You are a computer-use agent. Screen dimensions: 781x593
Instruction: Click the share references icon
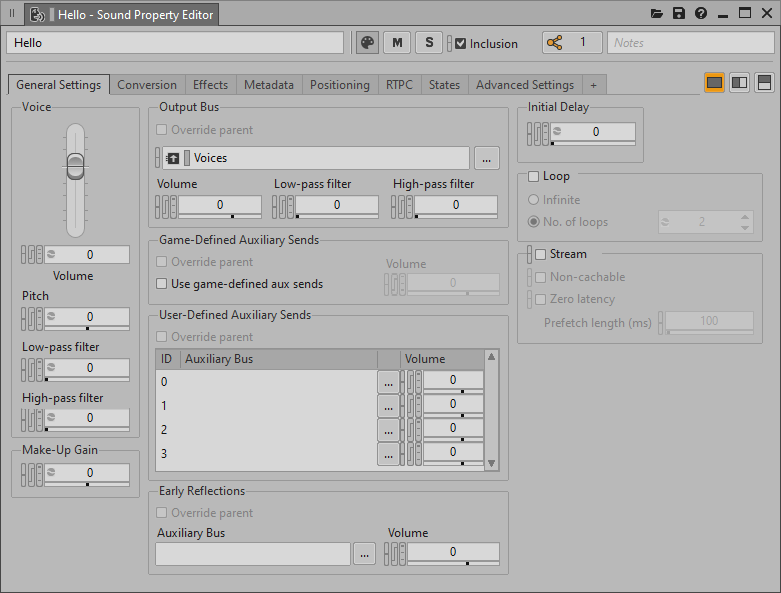[x=555, y=43]
